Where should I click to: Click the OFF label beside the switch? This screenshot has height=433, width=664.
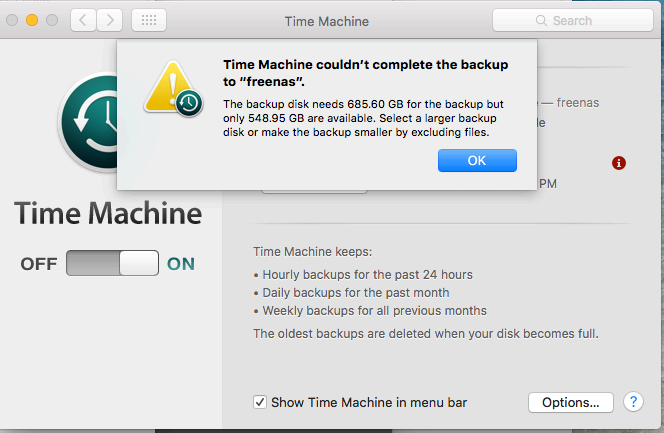coord(39,264)
